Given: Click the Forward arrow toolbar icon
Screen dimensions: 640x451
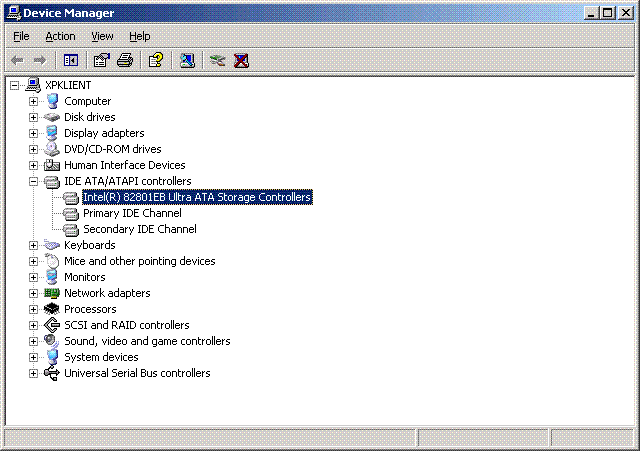Looking at the screenshot, I should pos(40,61).
